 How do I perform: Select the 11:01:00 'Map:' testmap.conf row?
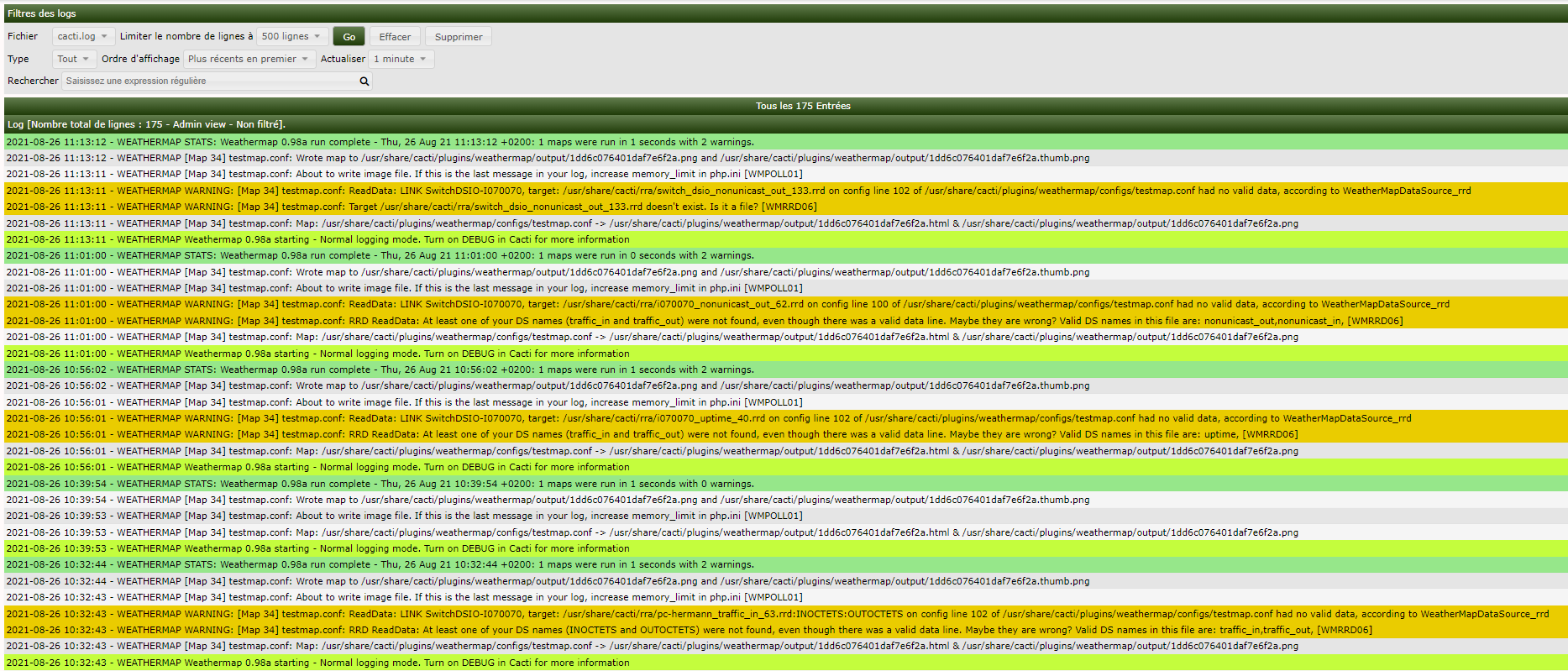[x=785, y=337]
